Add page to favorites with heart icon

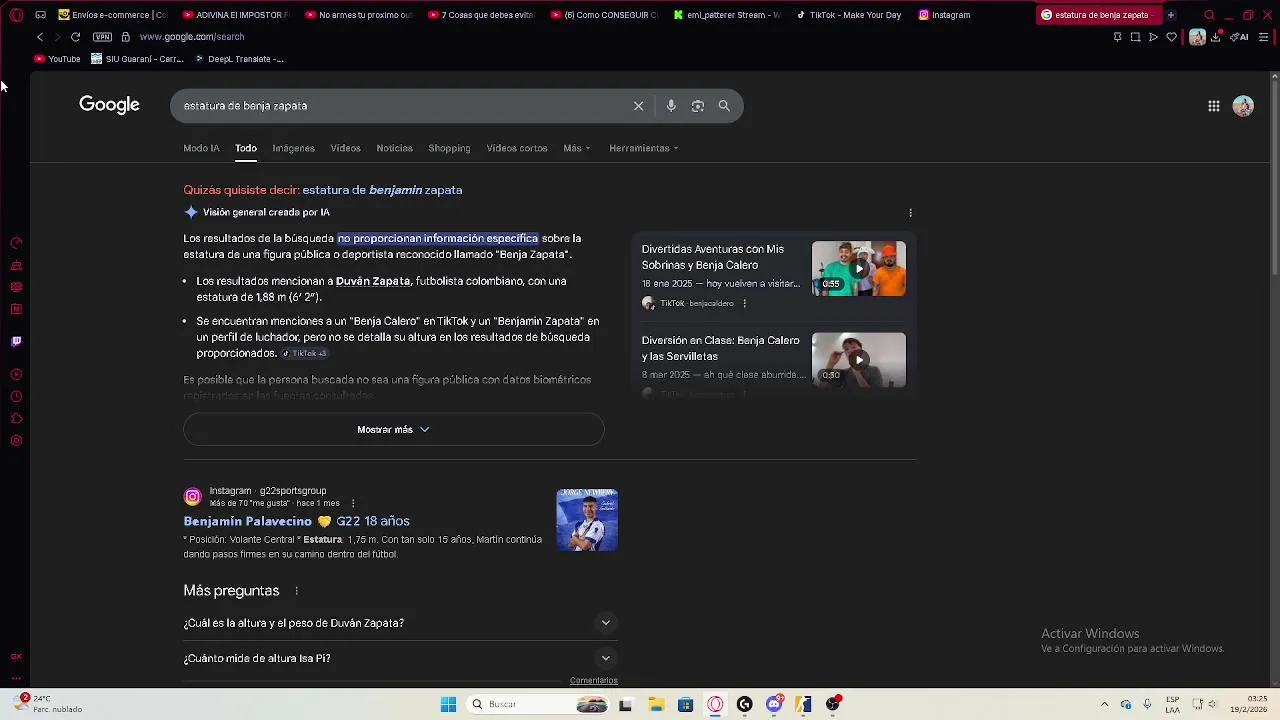coord(1172,37)
